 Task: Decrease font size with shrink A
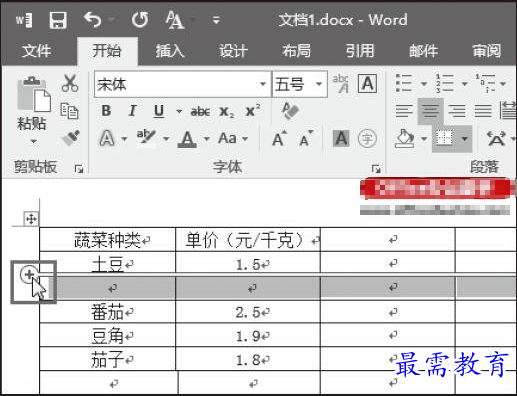click(306, 138)
